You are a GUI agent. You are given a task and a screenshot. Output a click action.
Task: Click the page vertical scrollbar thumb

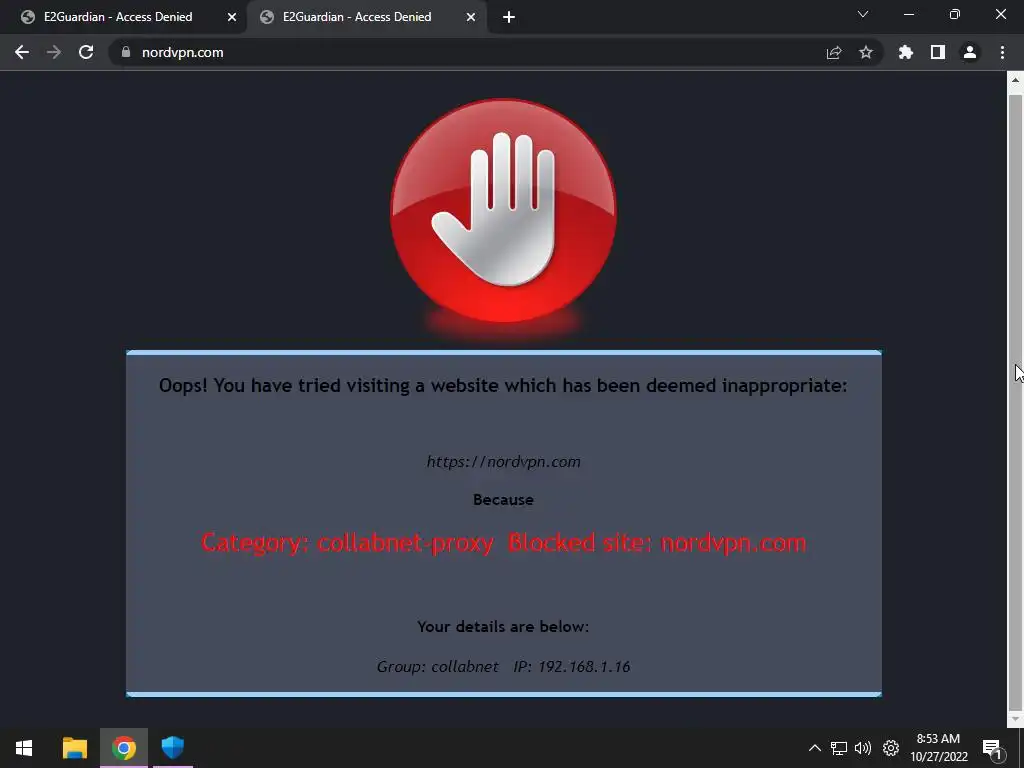[x=1015, y=402]
